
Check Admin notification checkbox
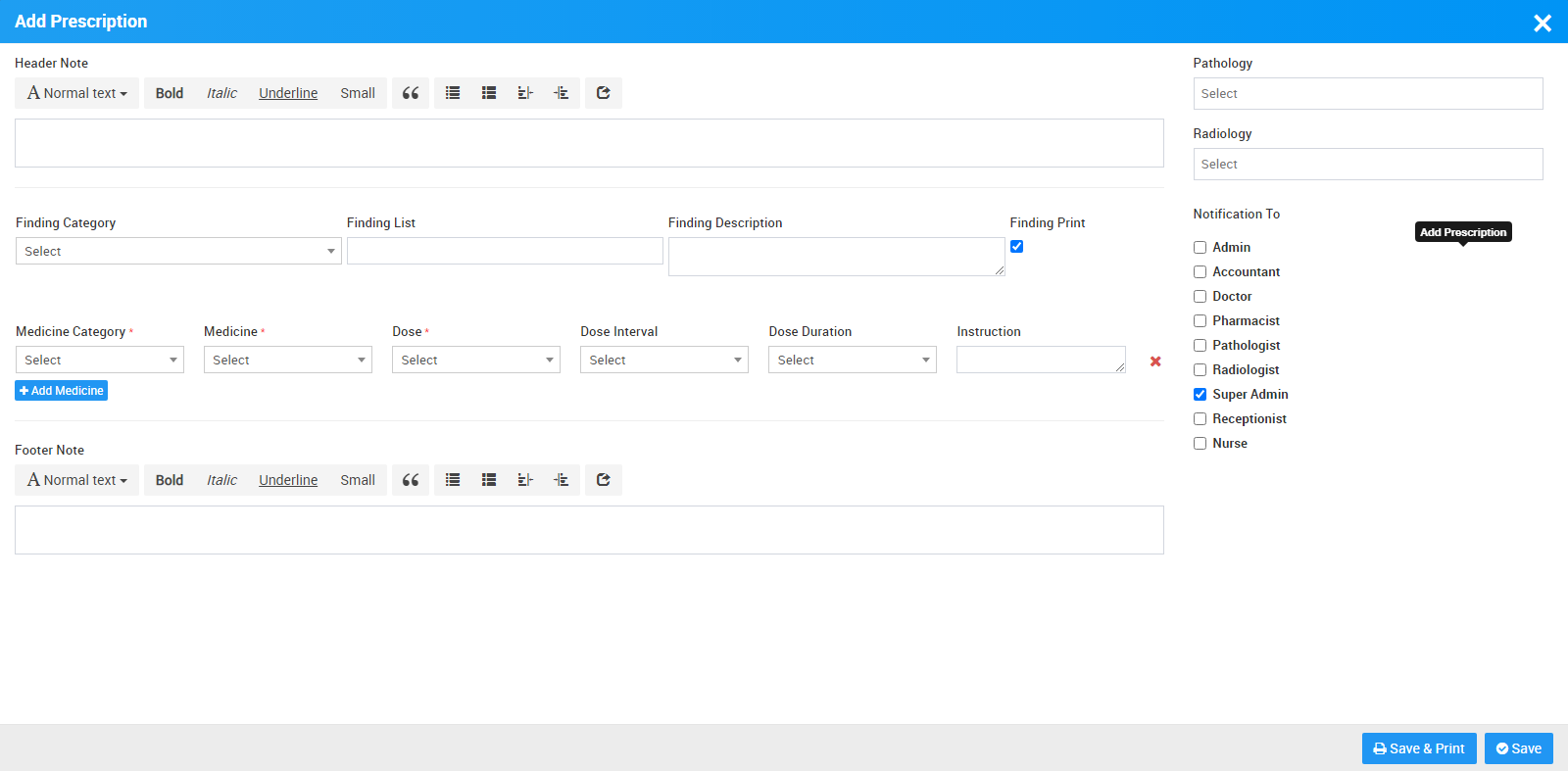(1200, 248)
